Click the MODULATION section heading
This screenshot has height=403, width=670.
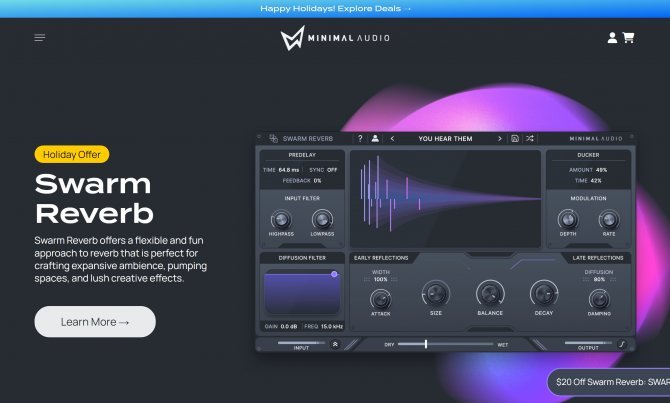(588, 198)
